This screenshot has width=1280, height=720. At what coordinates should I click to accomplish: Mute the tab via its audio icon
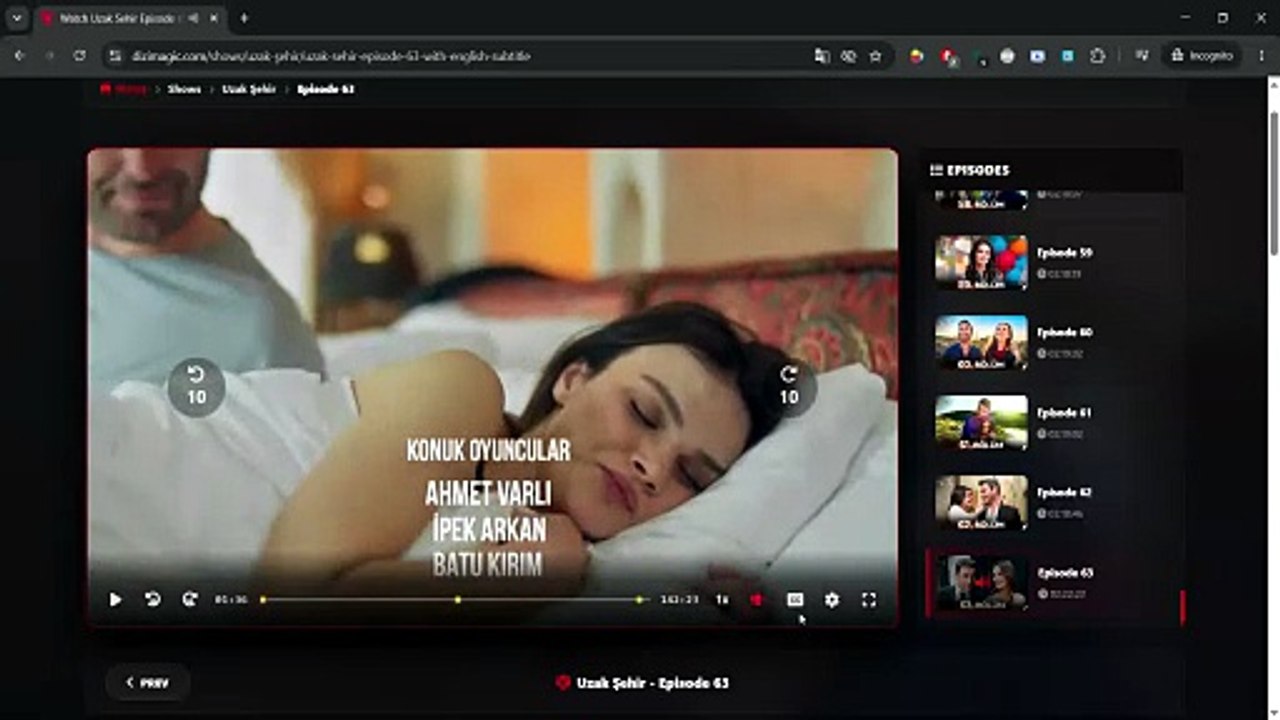[193, 18]
